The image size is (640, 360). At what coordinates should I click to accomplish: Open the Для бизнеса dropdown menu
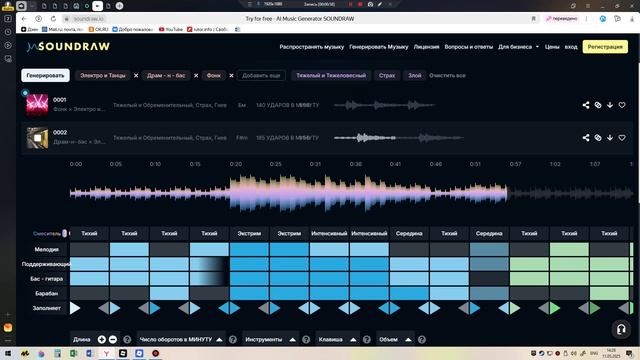[518, 47]
